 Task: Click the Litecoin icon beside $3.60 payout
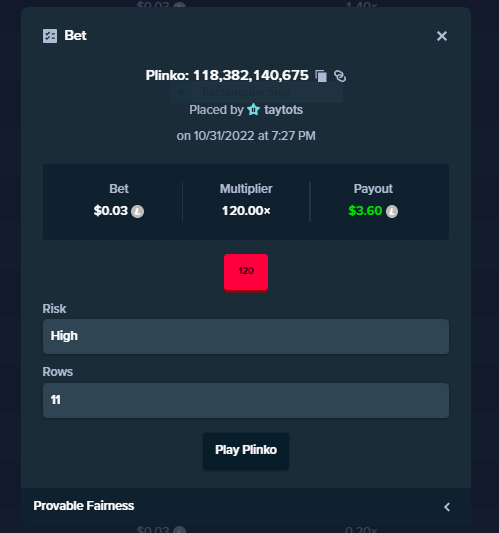point(392,211)
